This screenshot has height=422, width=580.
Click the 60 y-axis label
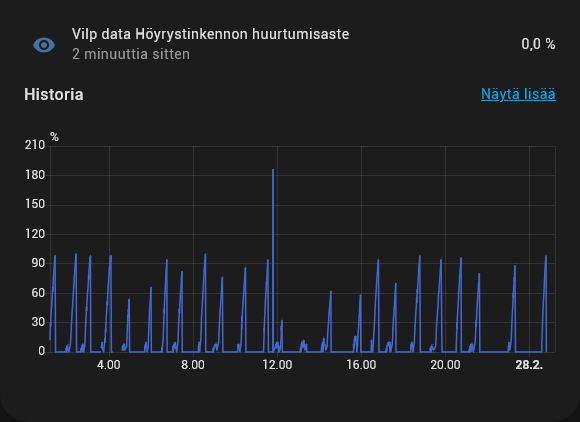pyautogui.click(x=38, y=293)
